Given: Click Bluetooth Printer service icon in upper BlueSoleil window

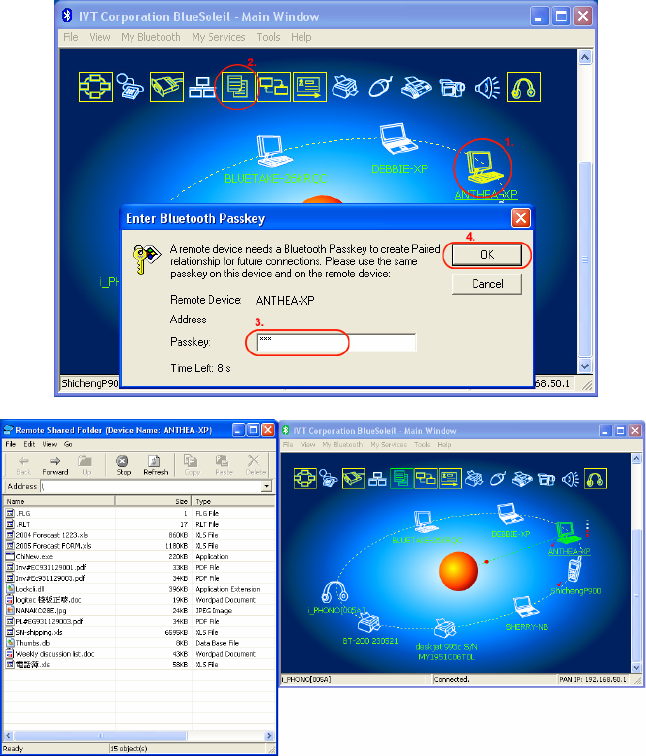Looking at the screenshot, I should (x=345, y=87).
